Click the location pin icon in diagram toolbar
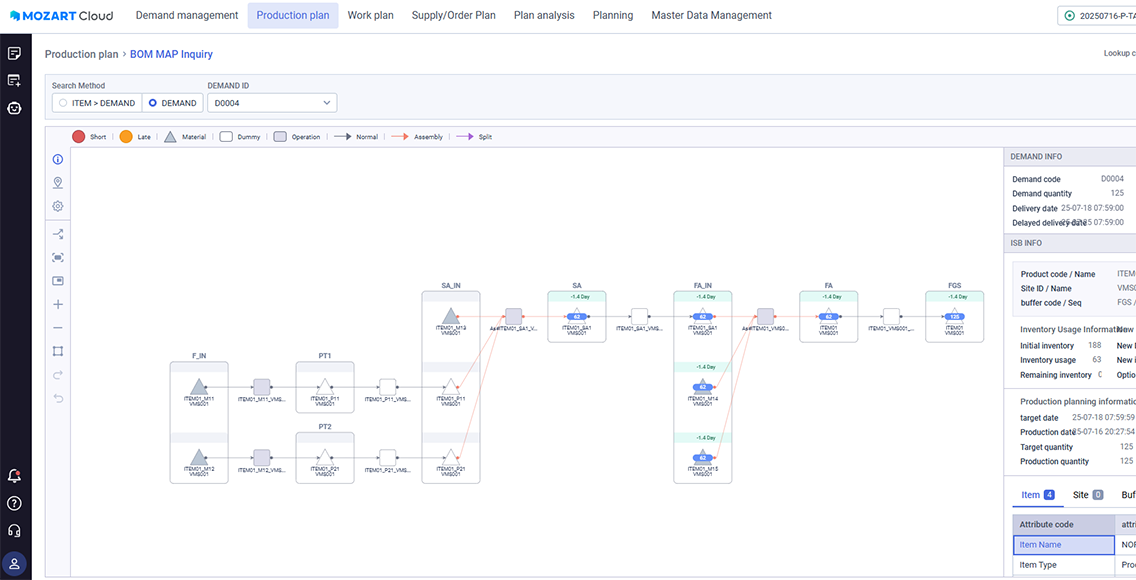Image resolution: width=1136 pixels, height=580 pixels. point(58,183)
